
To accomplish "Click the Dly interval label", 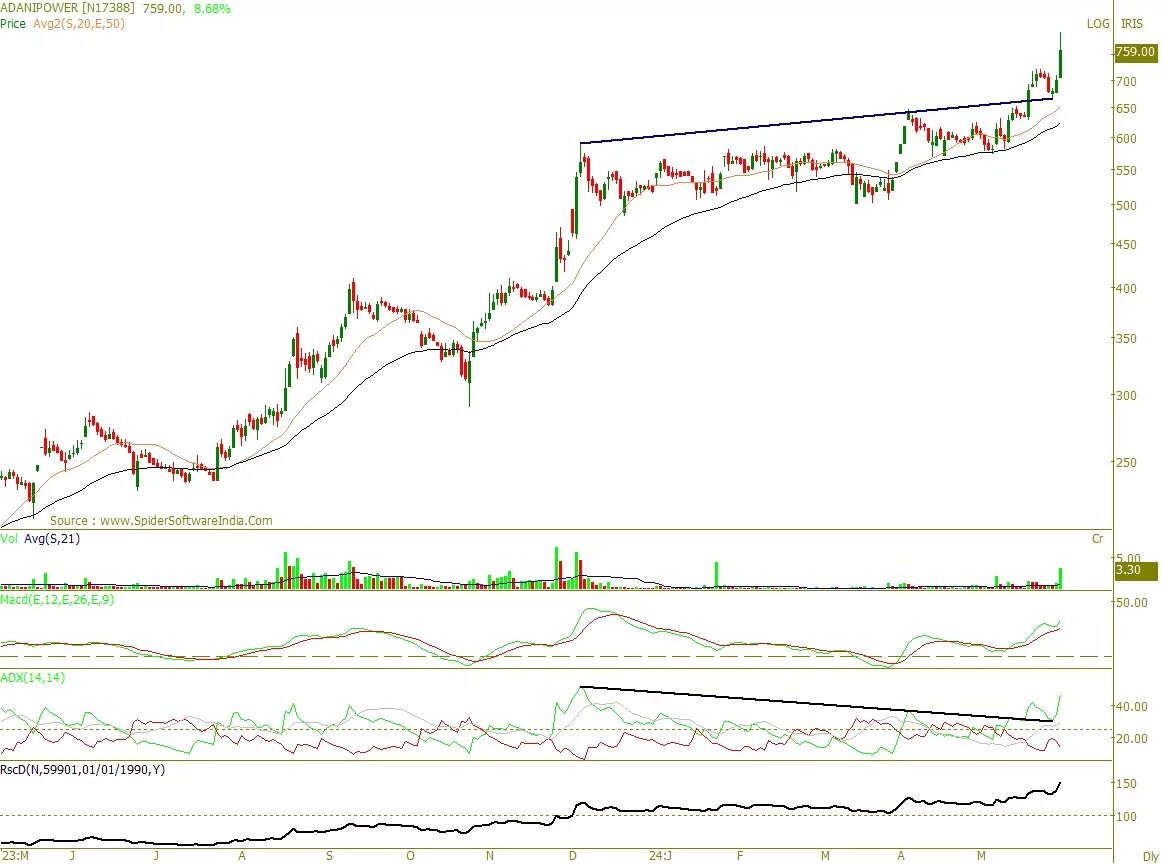I will [x=1149, y=856].
